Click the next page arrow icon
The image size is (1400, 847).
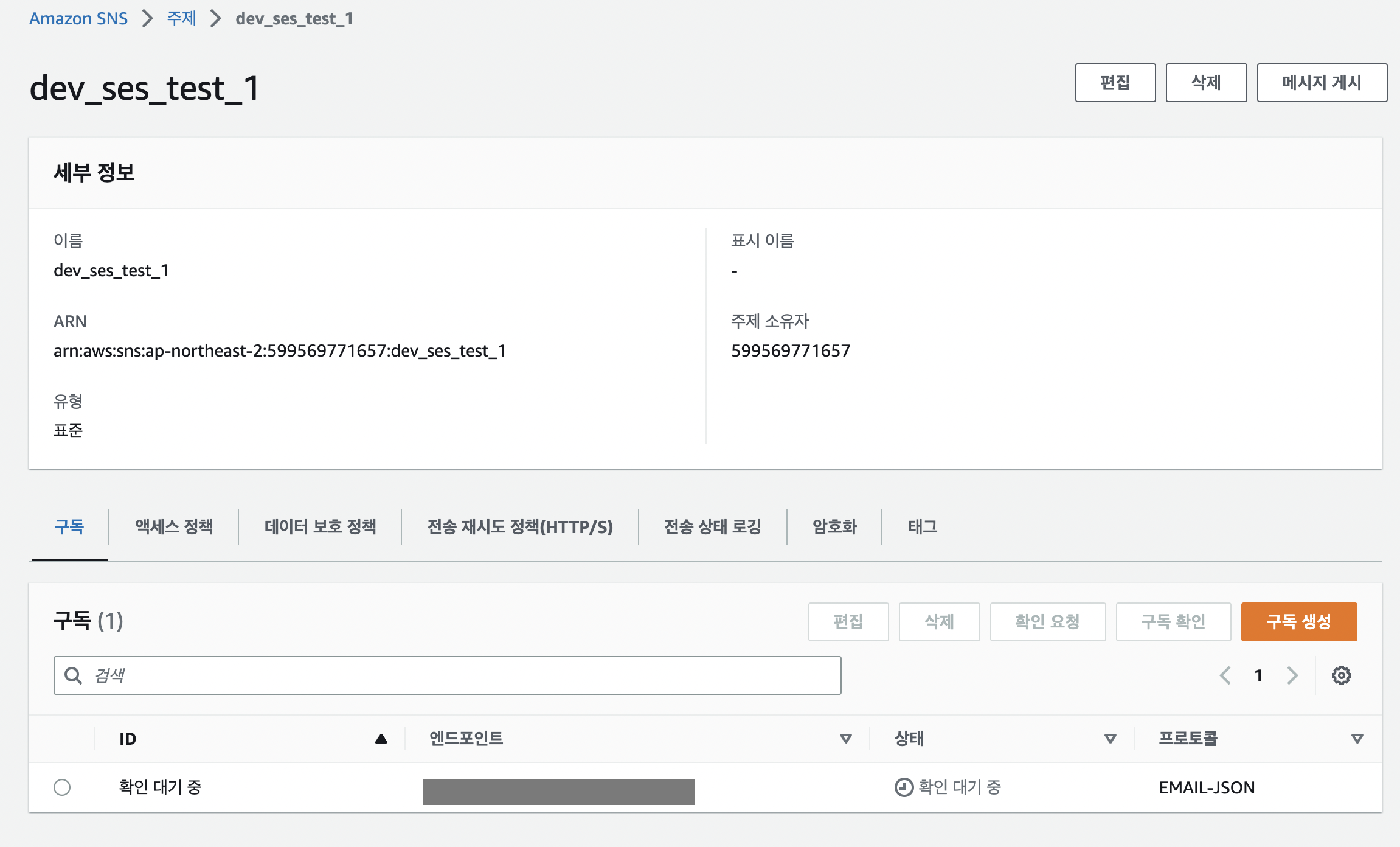click(1292, 675)
